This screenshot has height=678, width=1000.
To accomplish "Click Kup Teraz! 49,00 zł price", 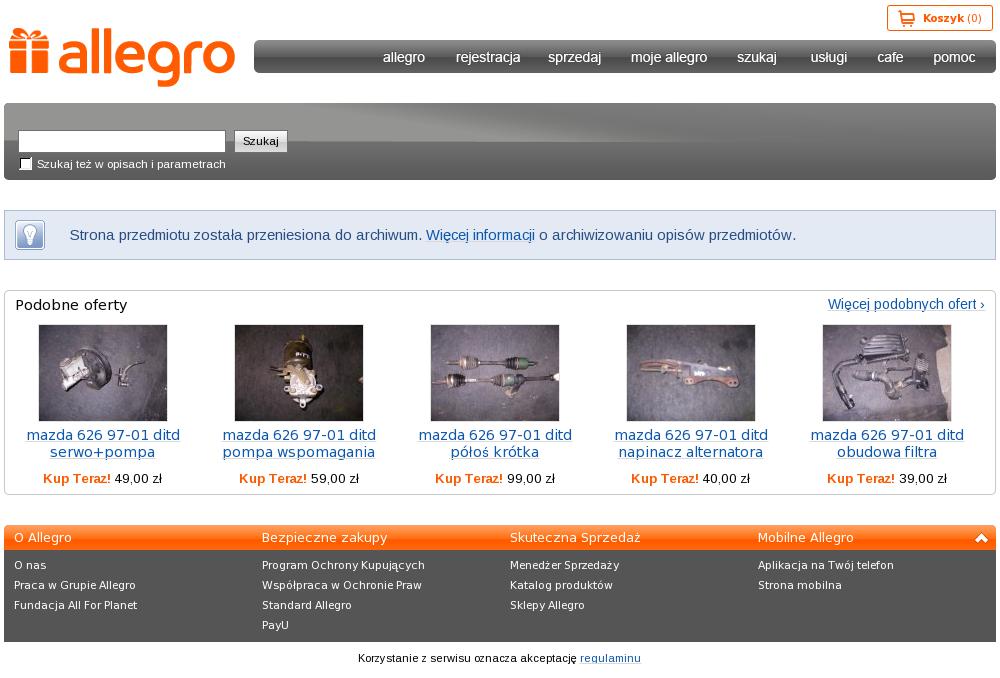I will tap(103, 478).
